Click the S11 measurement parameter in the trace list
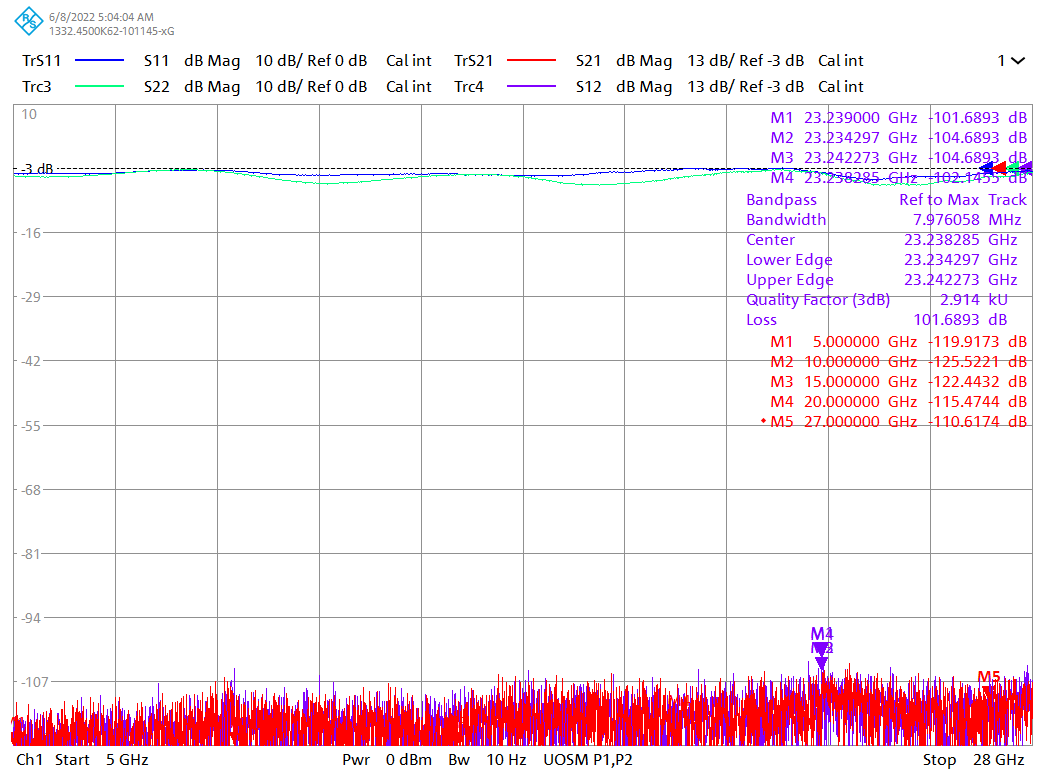Viewport: 1053px width, 775px height. point(156,61)
